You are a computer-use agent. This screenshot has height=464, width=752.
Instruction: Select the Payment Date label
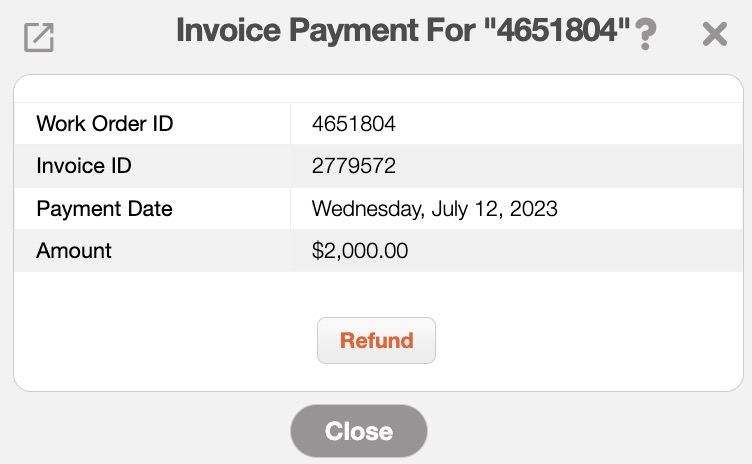pos(104,209)
